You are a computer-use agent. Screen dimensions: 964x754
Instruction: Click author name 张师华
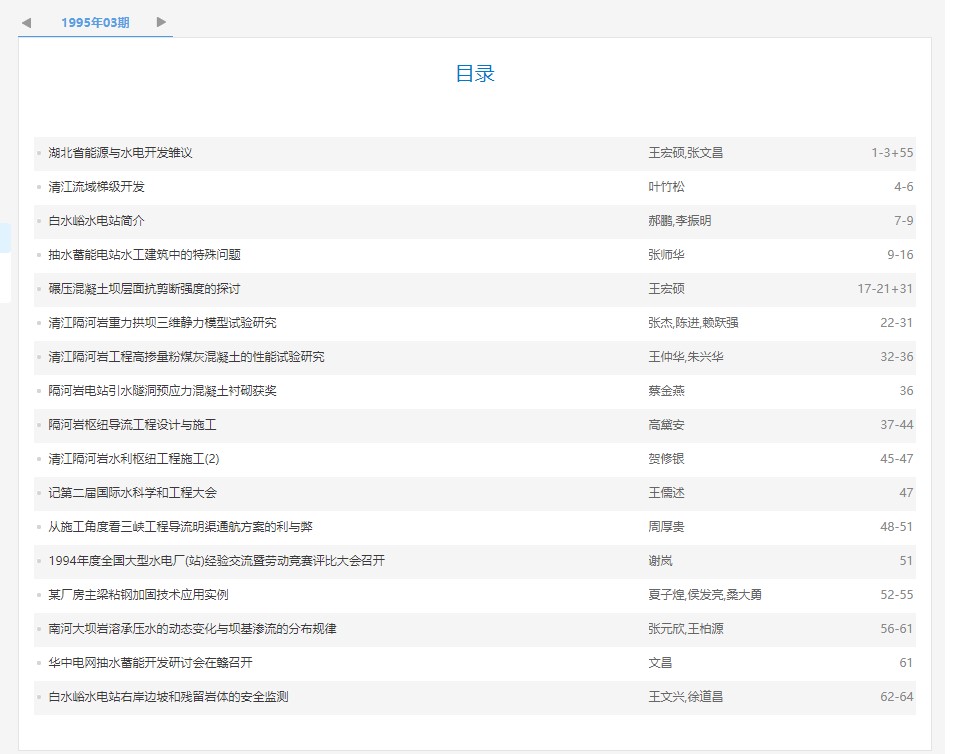666,255
